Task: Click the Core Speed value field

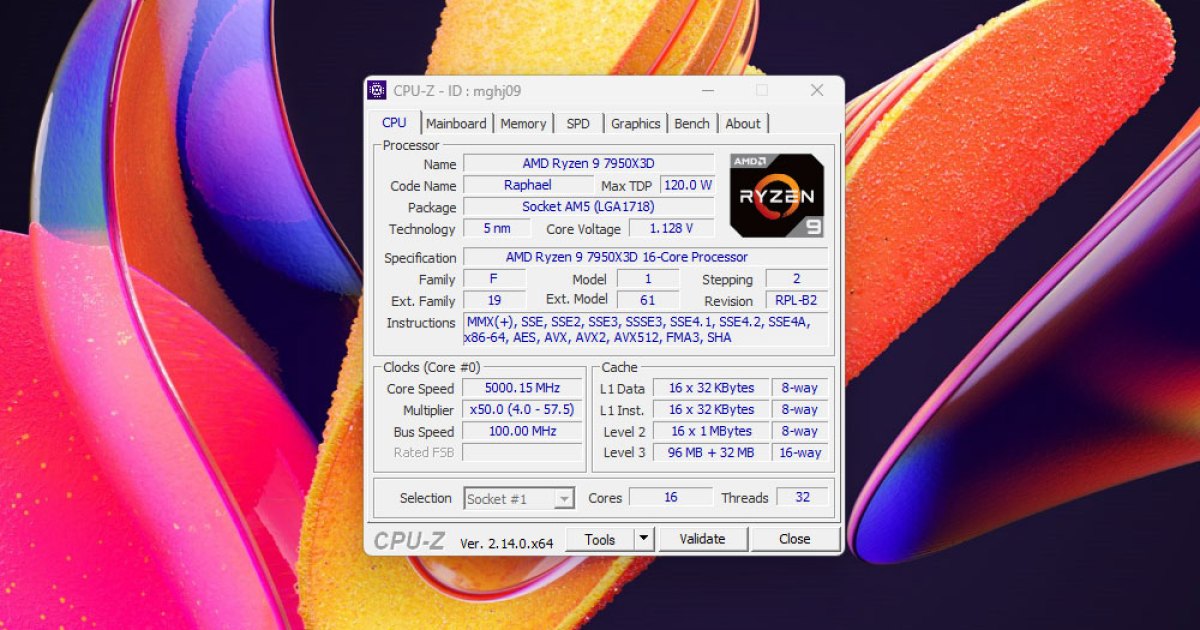Action: click(x=523, y=388)
